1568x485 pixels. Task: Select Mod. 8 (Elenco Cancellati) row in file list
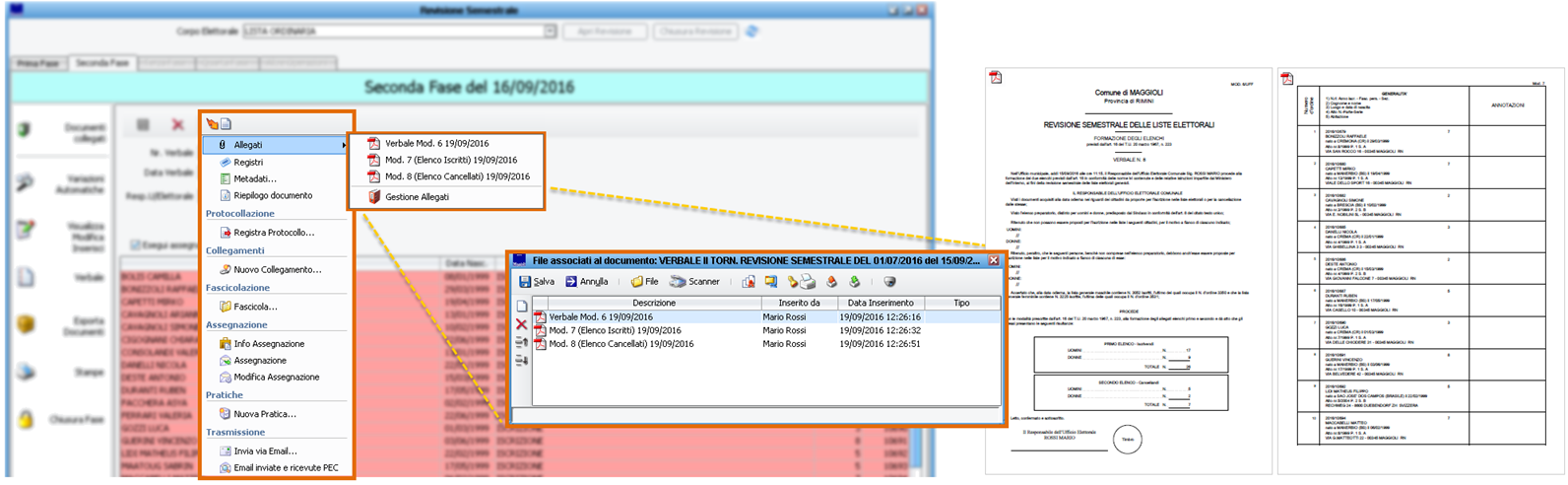click(621, 344)
